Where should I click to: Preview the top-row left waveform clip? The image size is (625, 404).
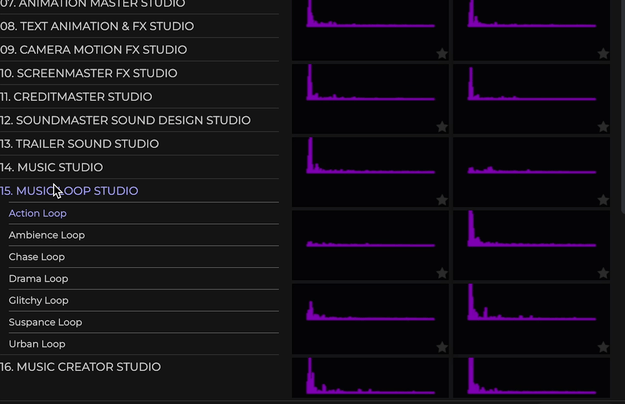(x=370, y=28)
